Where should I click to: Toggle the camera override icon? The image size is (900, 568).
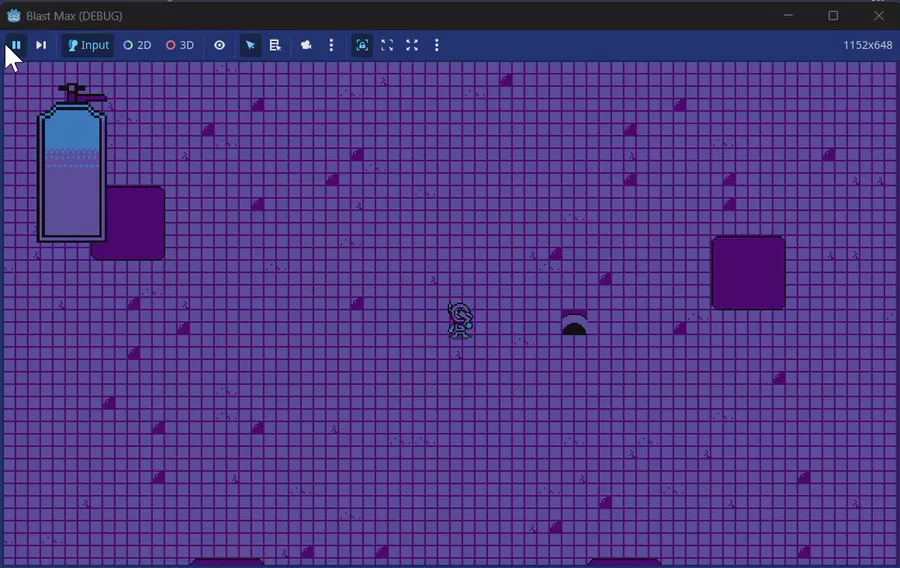coord(306,45)
